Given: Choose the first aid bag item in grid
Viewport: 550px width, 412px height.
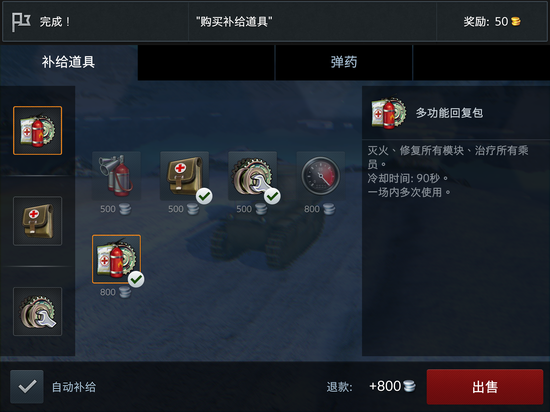Looking at the screenshot, I should point(185,176).
